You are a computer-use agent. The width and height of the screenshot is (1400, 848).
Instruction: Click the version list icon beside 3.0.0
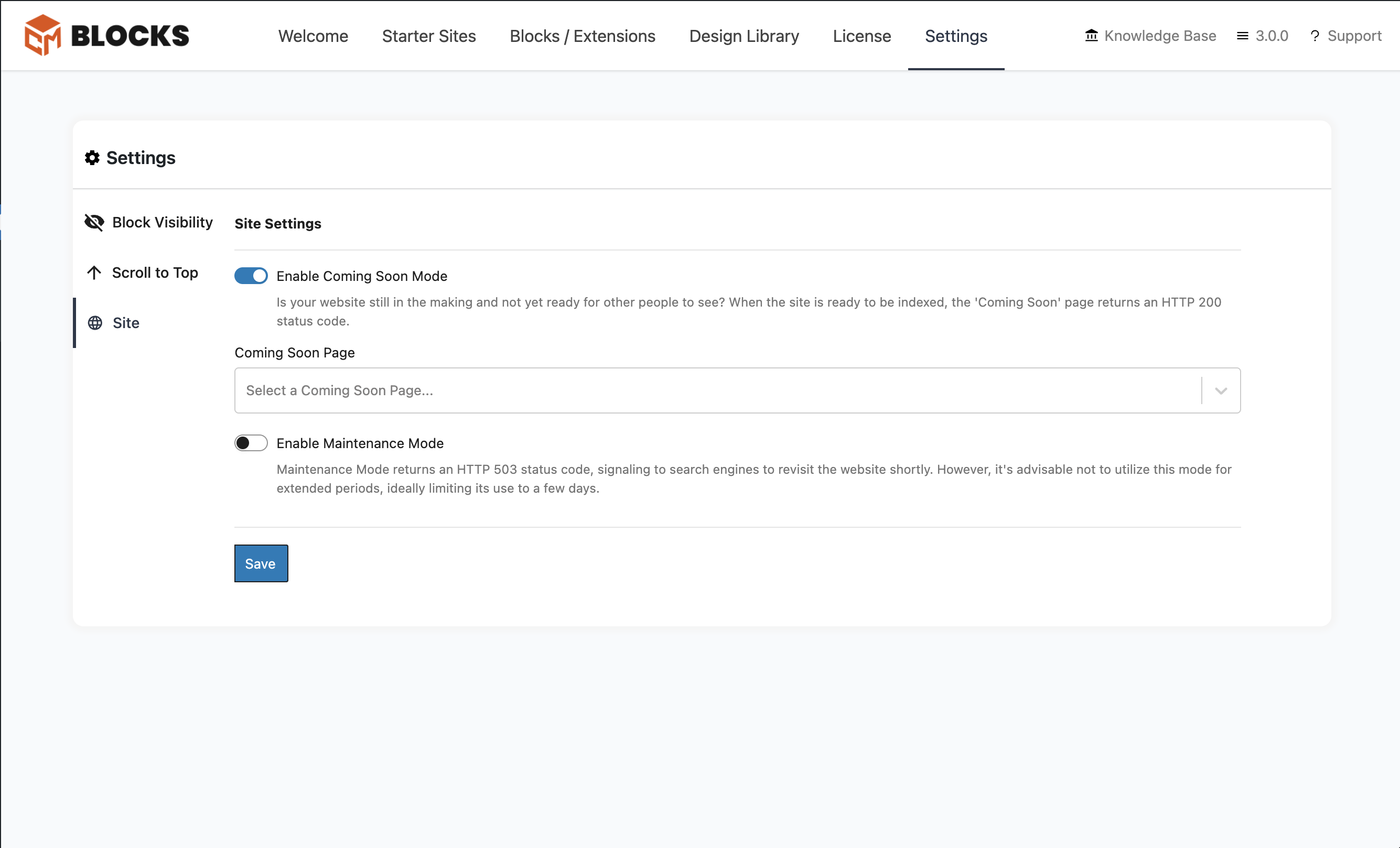[x=1242, y=36]
